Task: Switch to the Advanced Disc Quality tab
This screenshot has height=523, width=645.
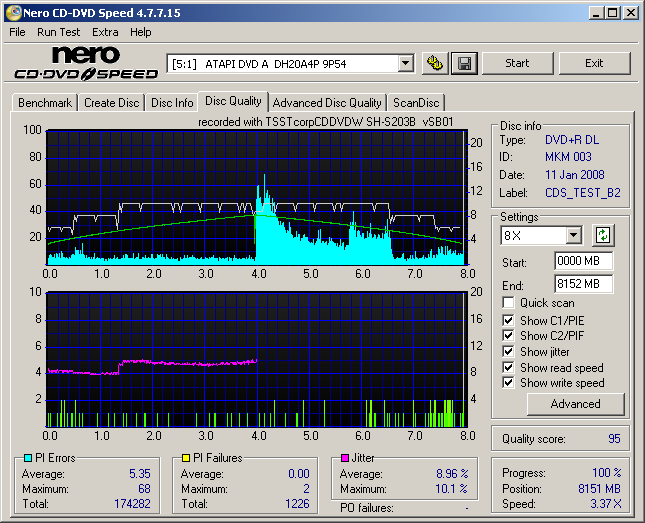Action: click(x=327, y=103)
